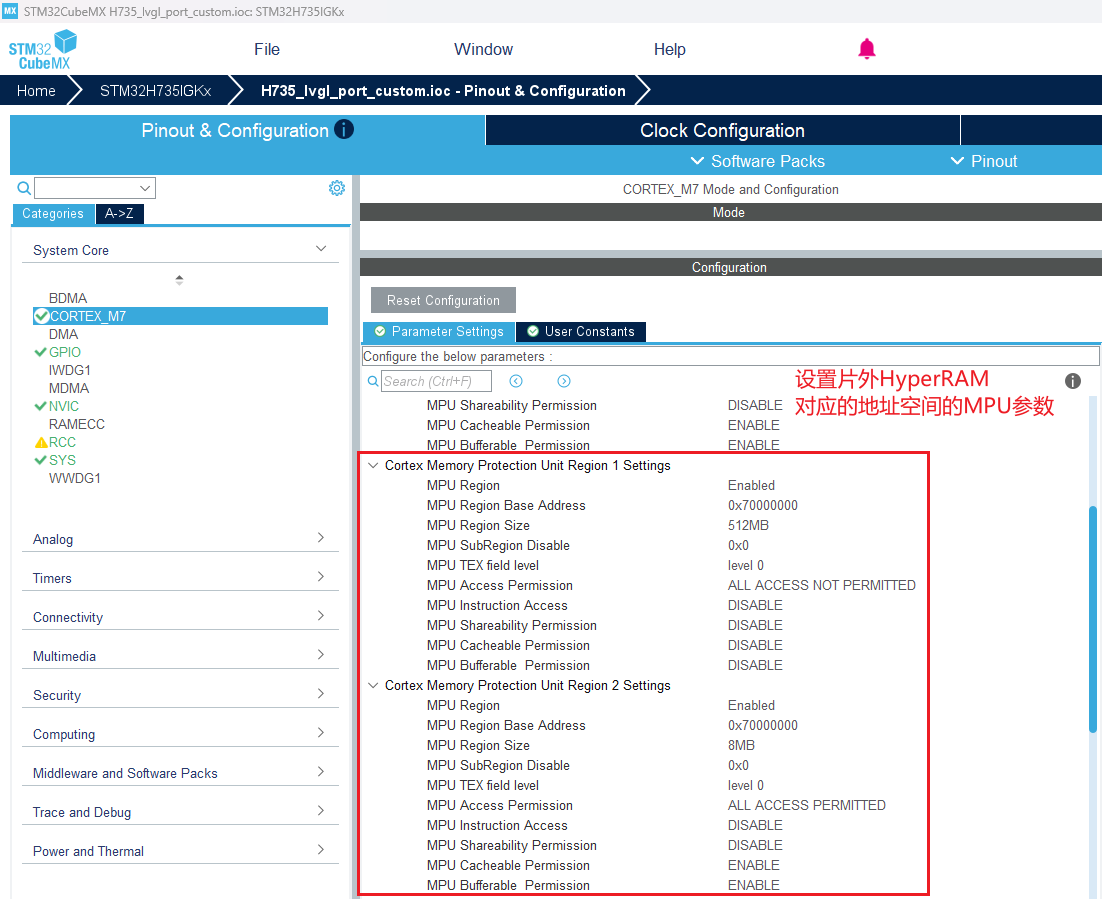Open the Software Packs dropdown
The height and width of the screenshot is (899, 1102).
coord(758,161)
